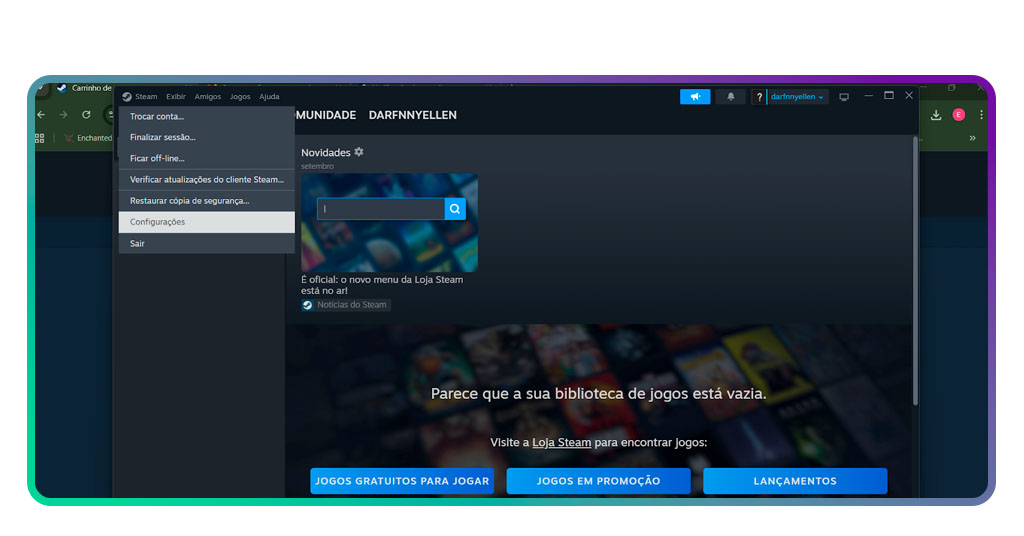Click the magnifier search button

[455, 209]
